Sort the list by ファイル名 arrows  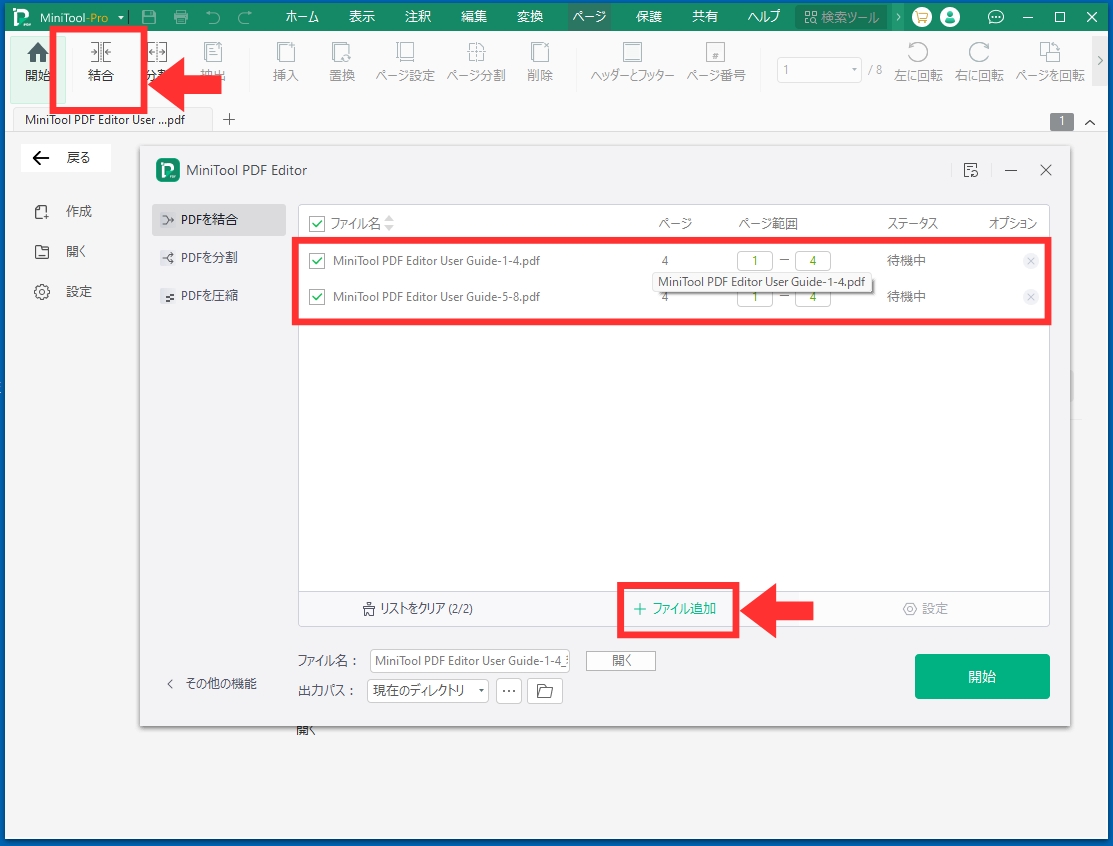pyautogui.click(x=388, y=223)
